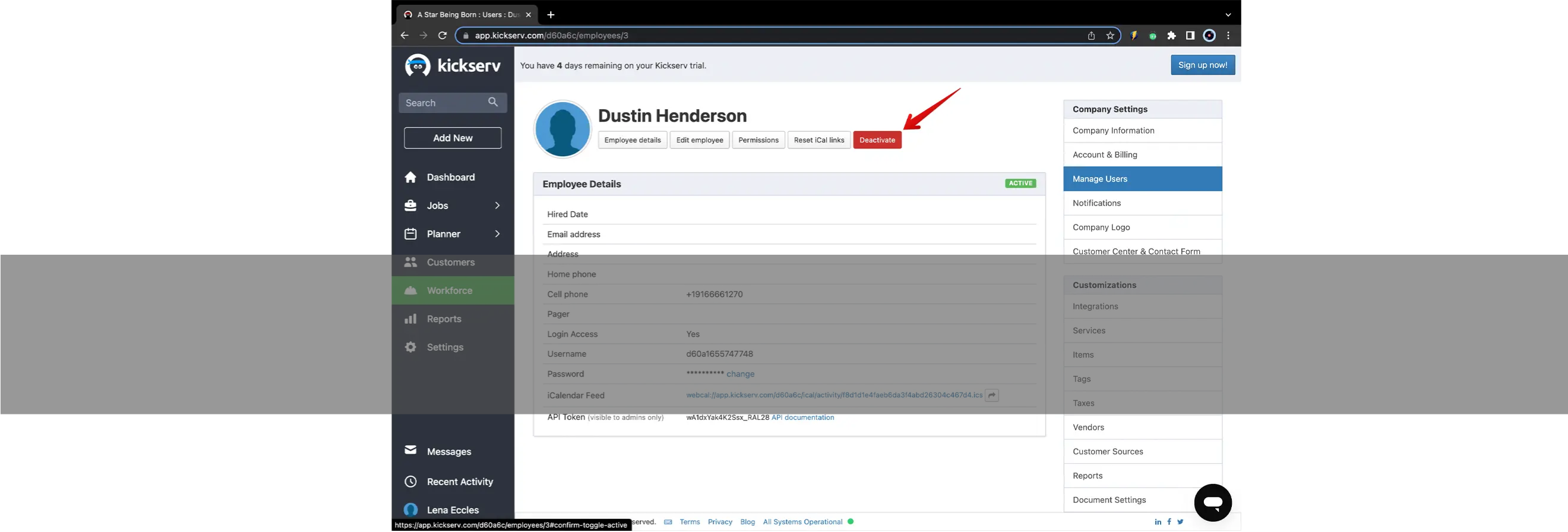This screenshot has width=1568, height=532.
Task: Click the search magnifier icon in sidebar
Action: [493, 102]
